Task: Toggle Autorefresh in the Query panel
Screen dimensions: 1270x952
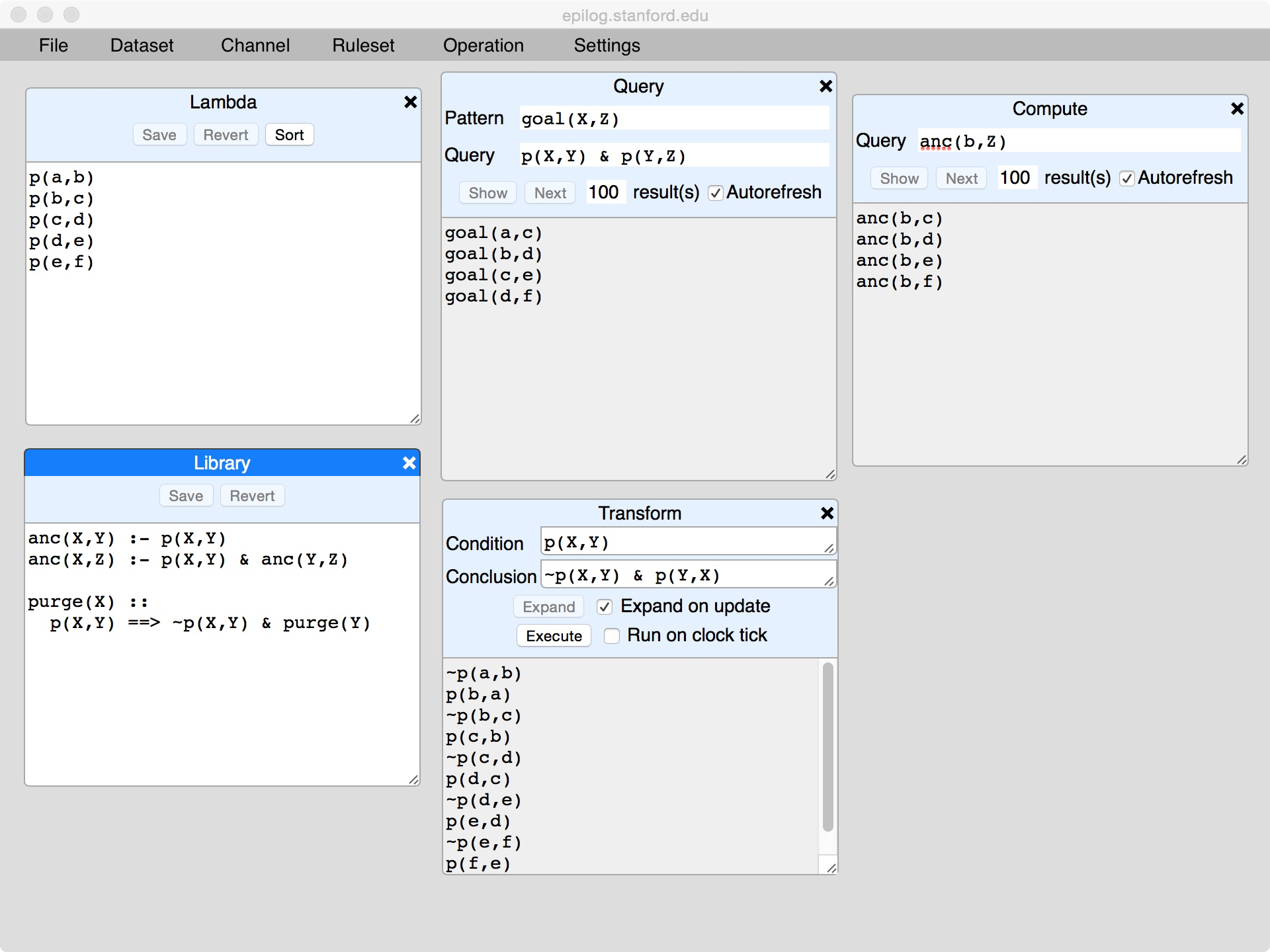Action: click(715, 193)
